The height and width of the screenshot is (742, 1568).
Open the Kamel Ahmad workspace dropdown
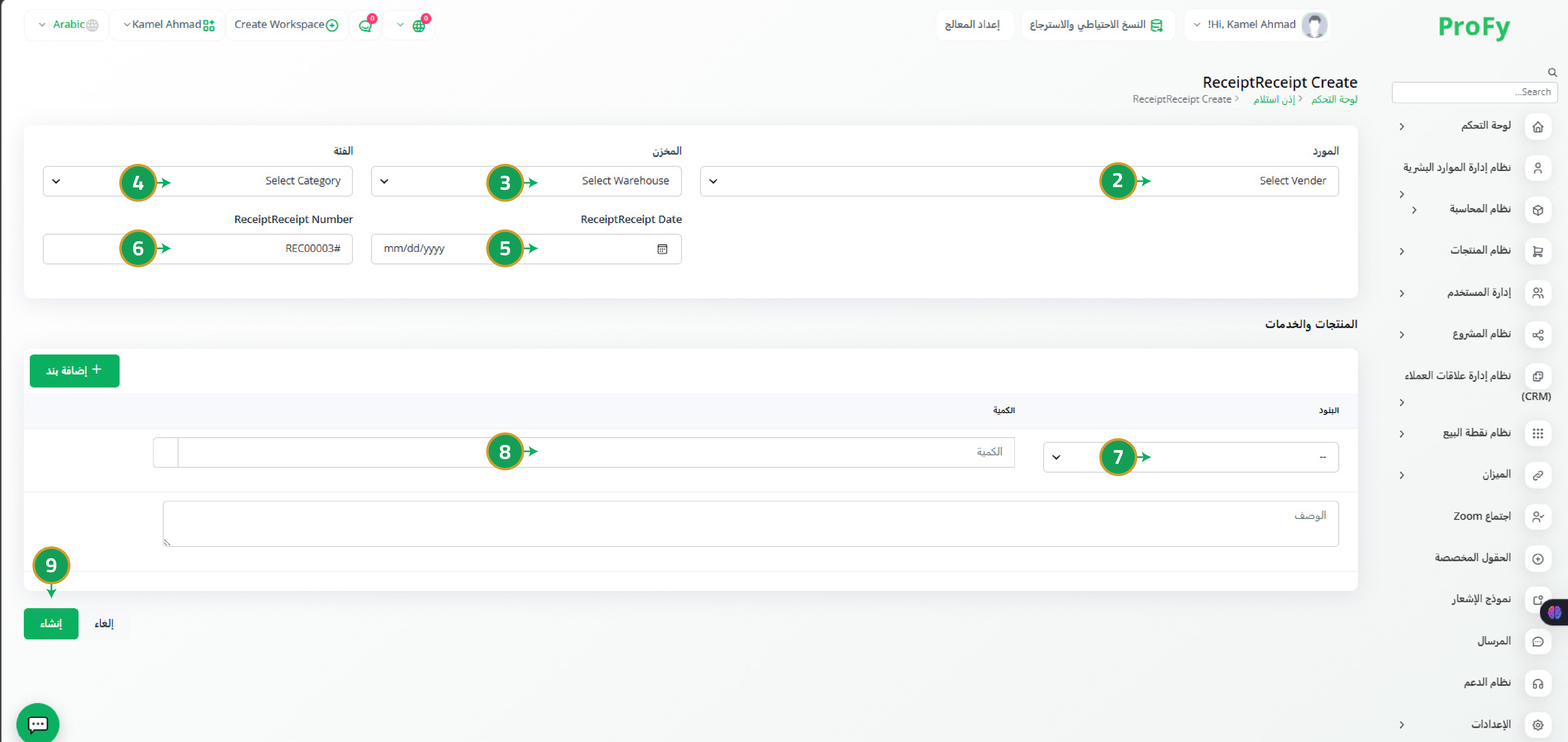tap(168, 25)
